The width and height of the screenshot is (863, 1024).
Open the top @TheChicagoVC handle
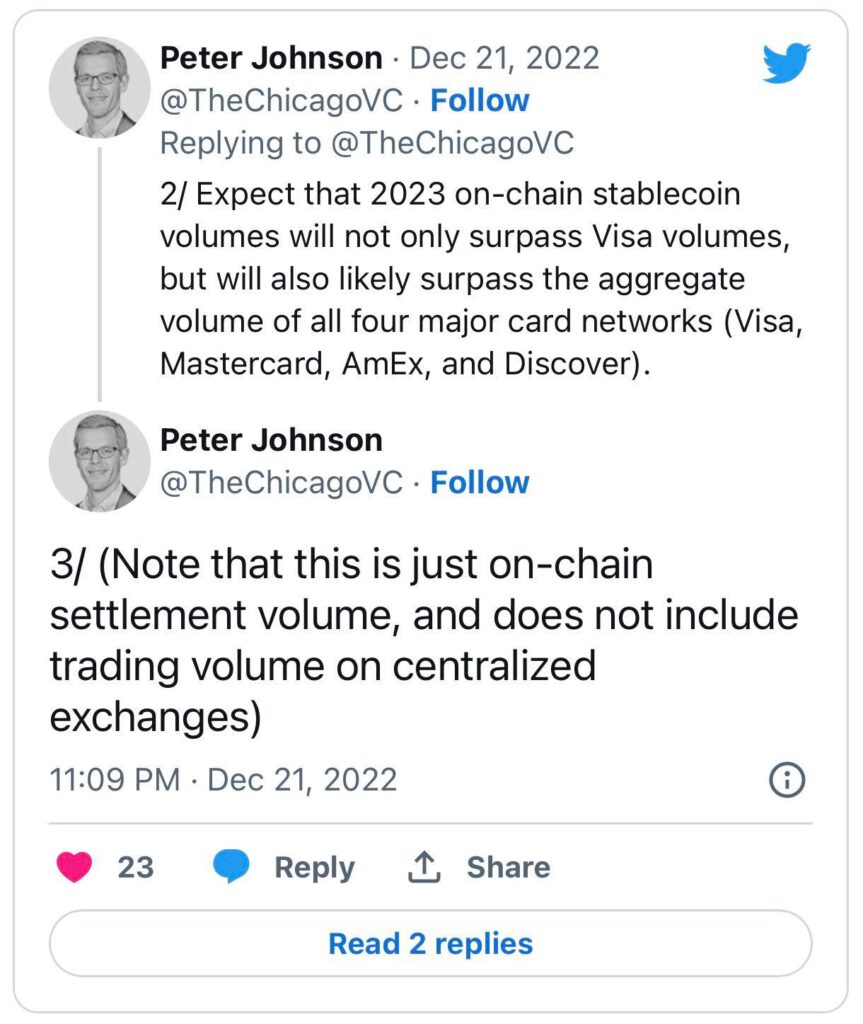(x=281, y=101)
